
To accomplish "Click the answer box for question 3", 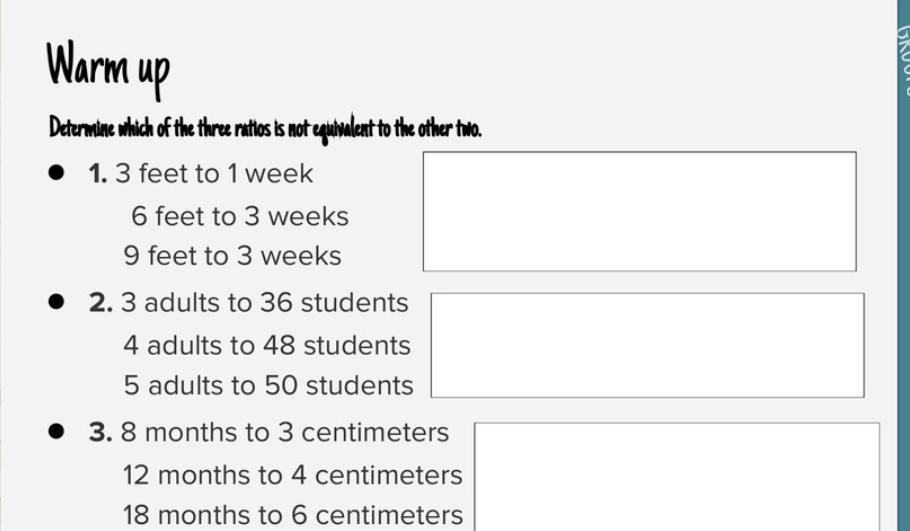I will pyautogui.click(x=677, y=477).
